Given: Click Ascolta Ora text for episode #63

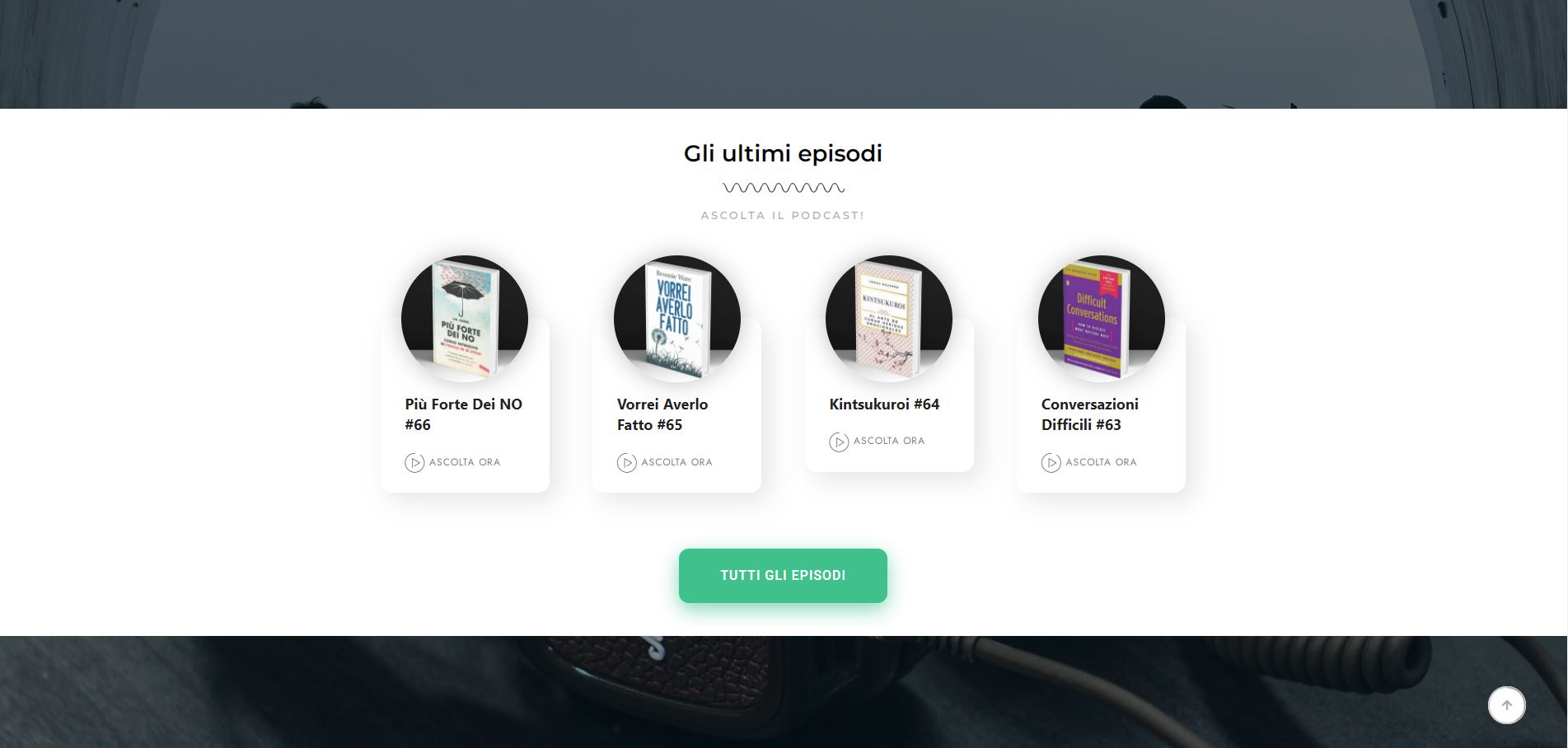Looking at the screenshot, I should coord(1102,462).
